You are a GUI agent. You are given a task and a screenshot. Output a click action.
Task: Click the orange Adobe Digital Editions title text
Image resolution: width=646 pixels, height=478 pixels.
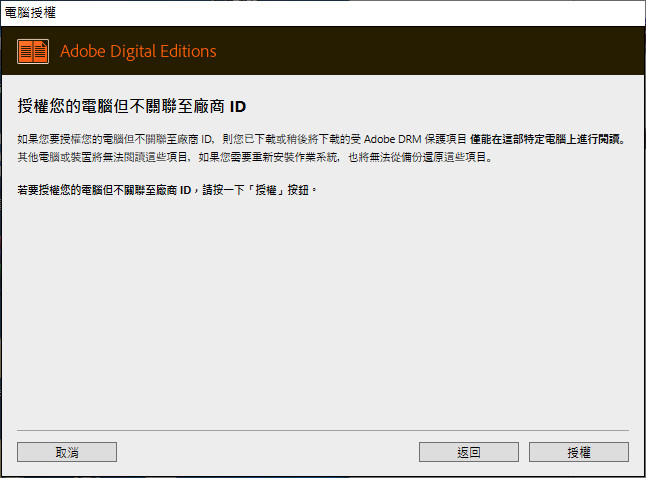point(138,51)
